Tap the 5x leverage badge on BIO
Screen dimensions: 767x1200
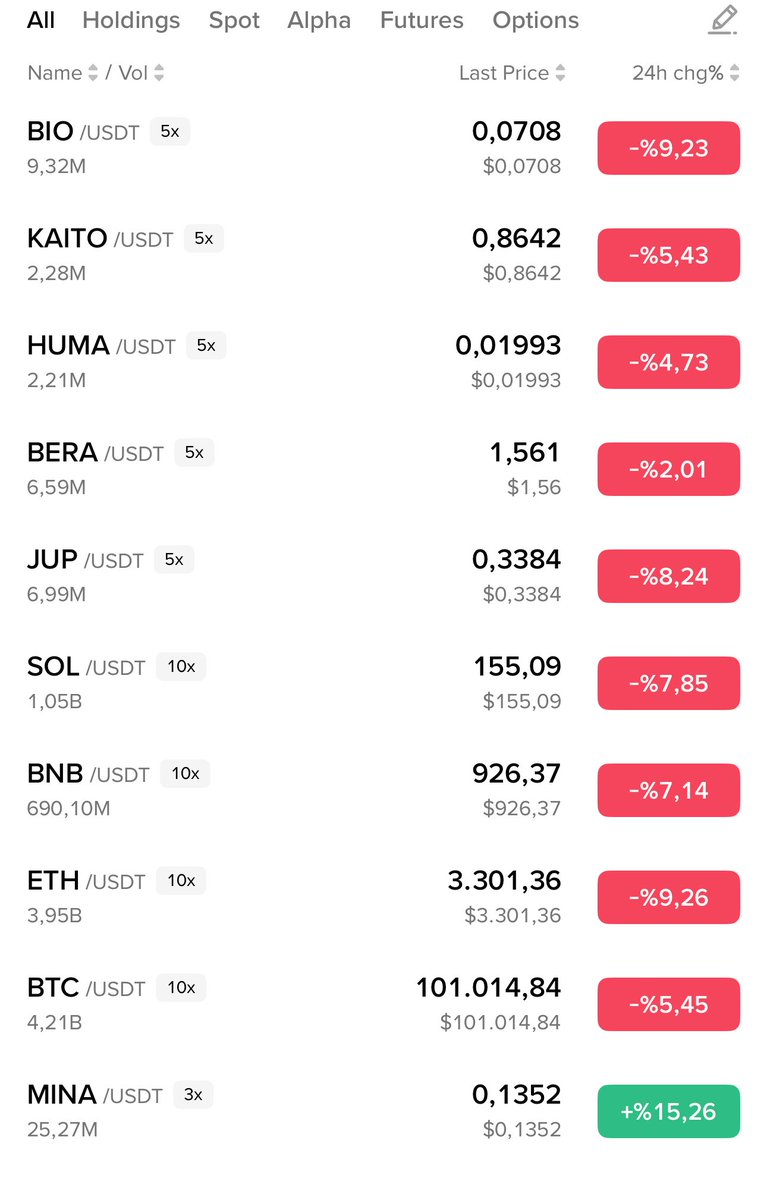pos(170,131)
